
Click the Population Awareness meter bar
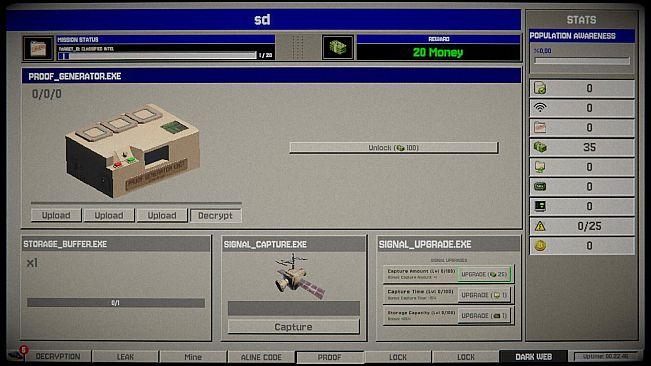(x=582, y=61)
